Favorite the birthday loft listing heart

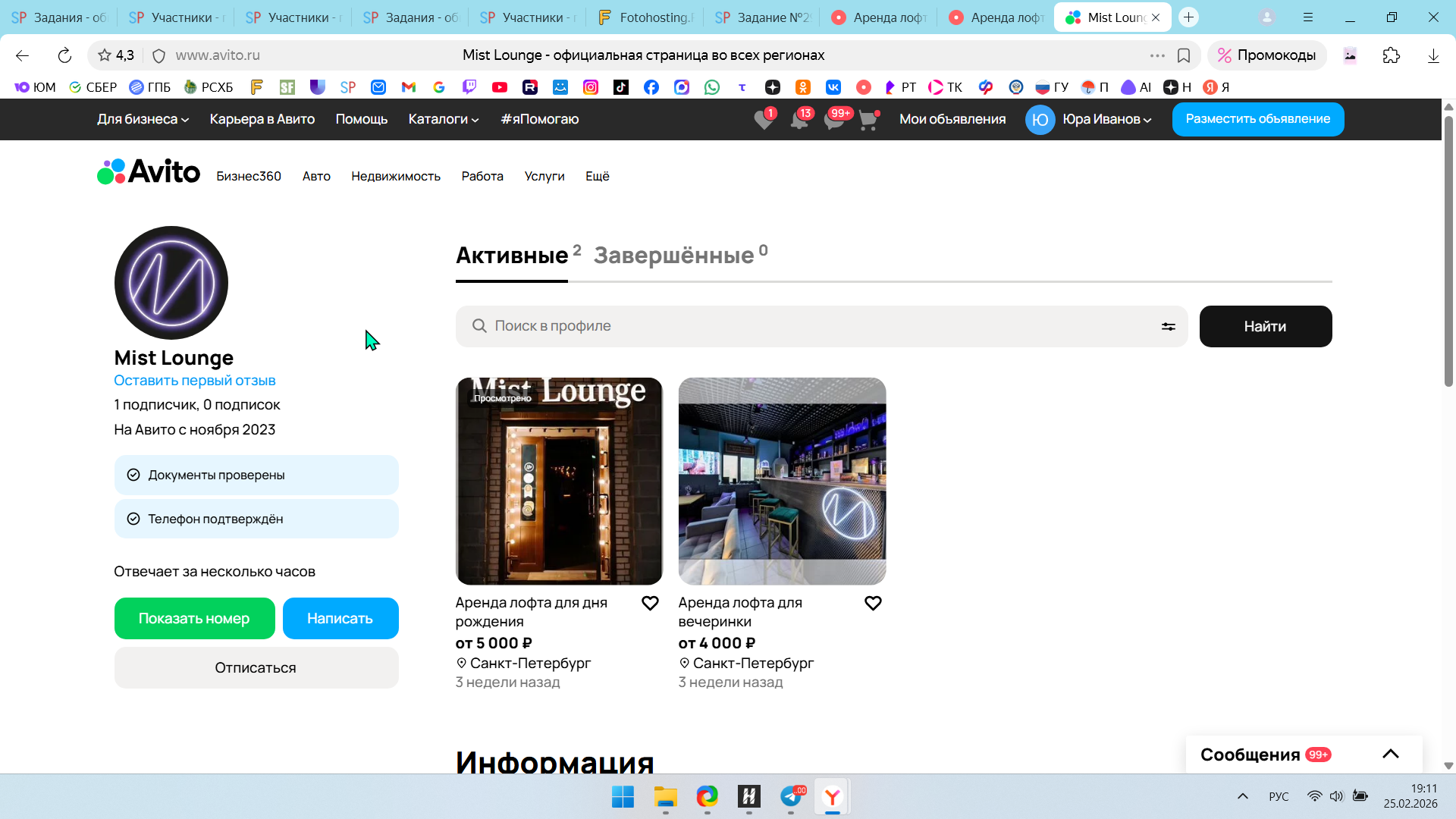click(650, 603)
